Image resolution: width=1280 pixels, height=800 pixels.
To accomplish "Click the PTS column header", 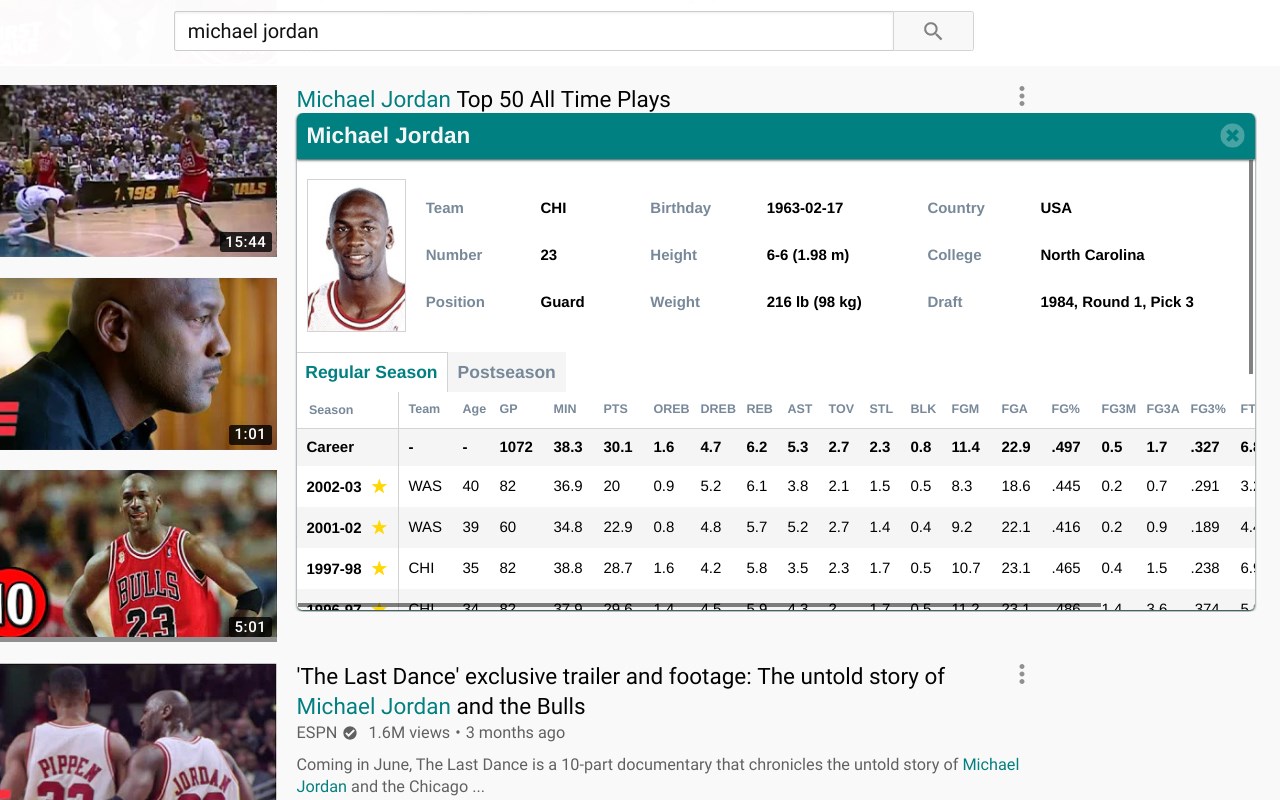I will (x=615, y=409).
